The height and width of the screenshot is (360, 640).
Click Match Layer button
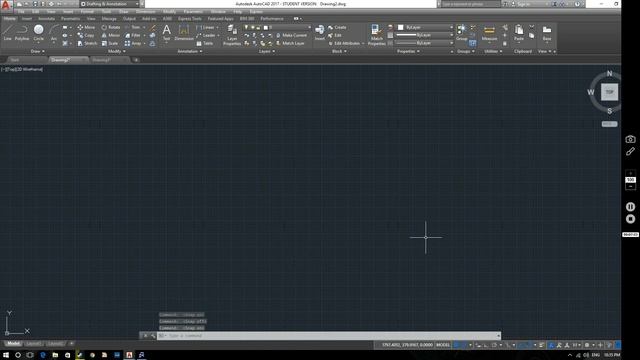(x=290, y=43)
